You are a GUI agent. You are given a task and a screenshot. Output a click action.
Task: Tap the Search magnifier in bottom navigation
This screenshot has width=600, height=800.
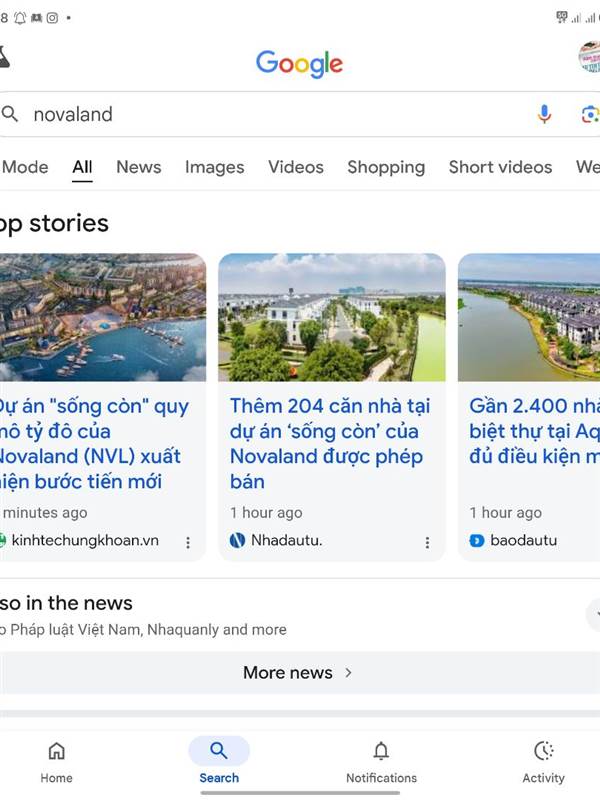(x=219, y=752)
